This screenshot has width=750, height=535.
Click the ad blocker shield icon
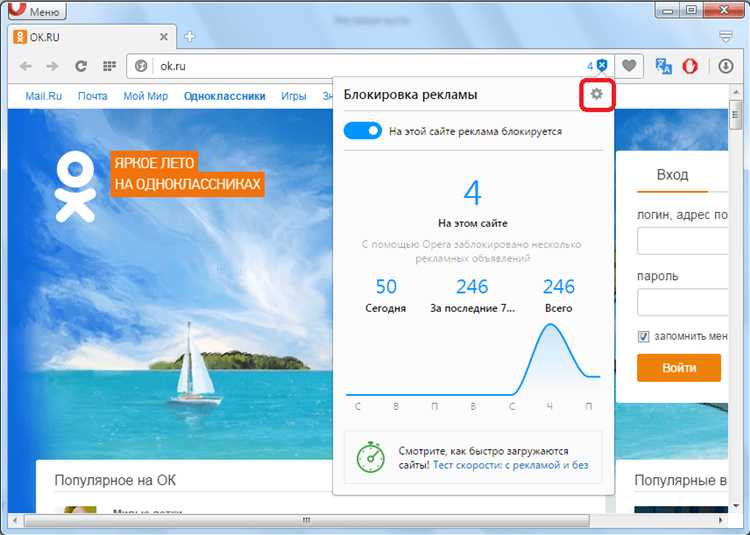(x=602, y=66)
